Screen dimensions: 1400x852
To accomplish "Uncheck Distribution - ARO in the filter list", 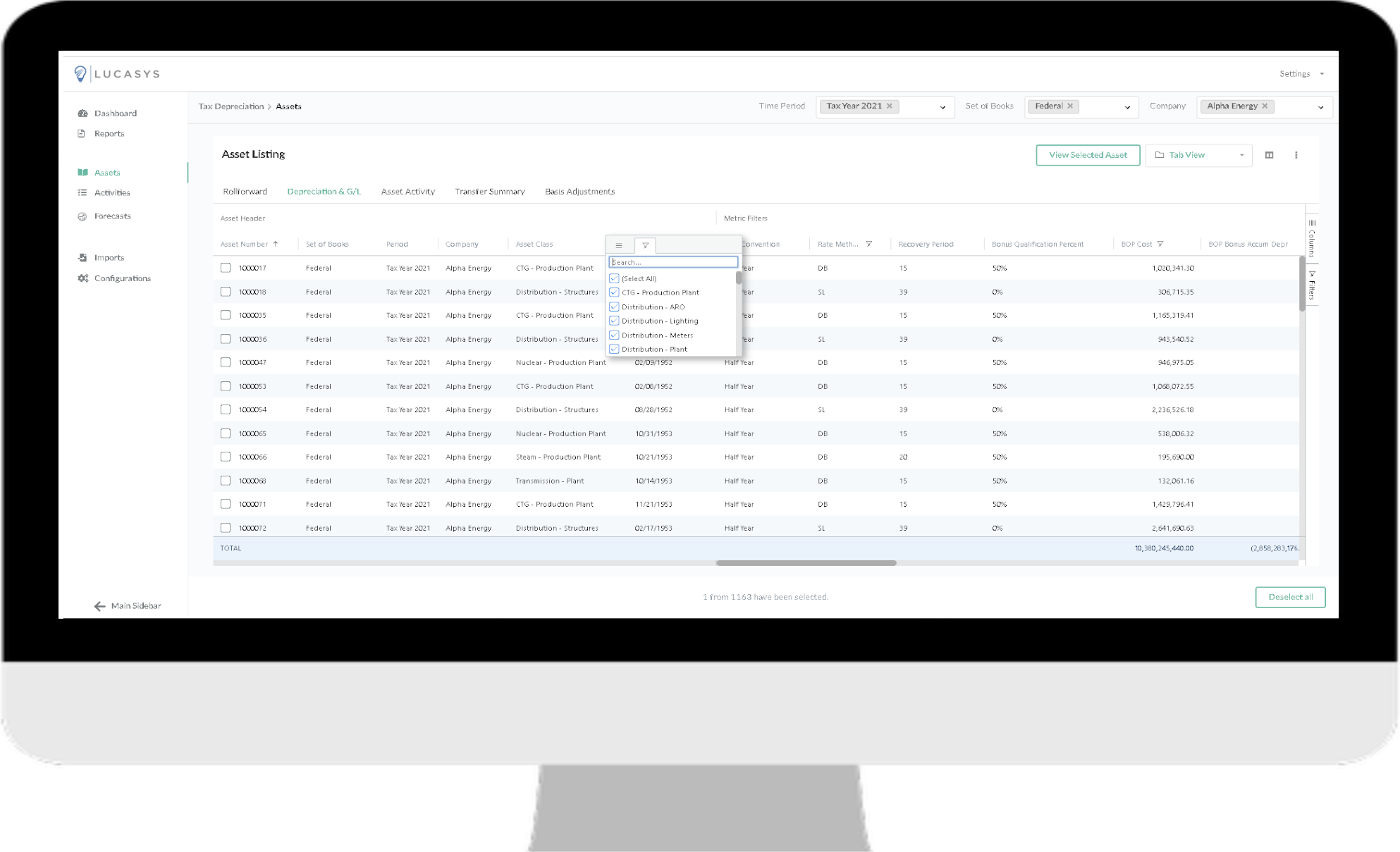I will point(614,307).
